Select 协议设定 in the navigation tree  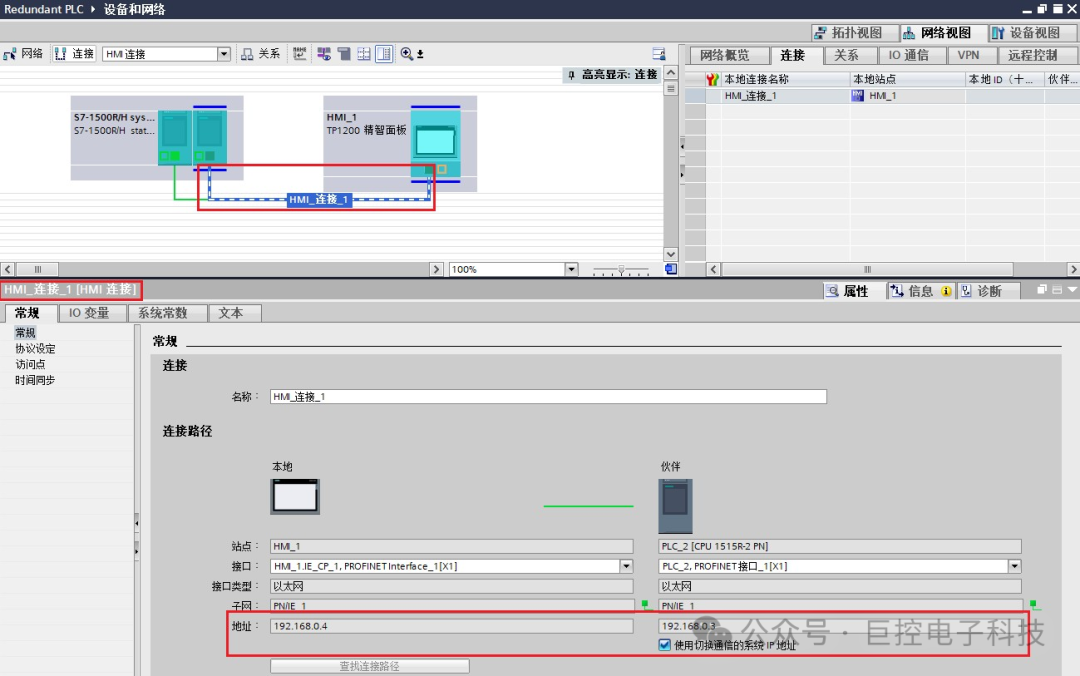[x=35, y=349]
